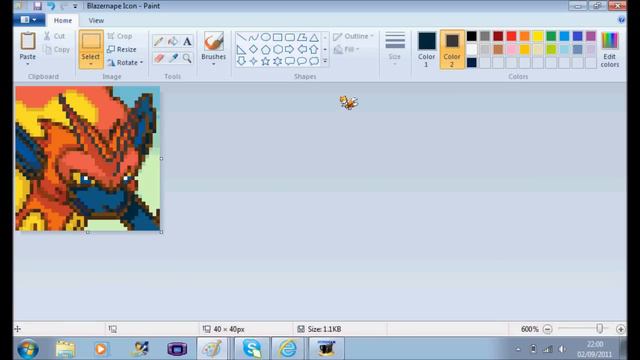Select the Text tool
This screenshot has height=360, width=640.
point(187,41)
